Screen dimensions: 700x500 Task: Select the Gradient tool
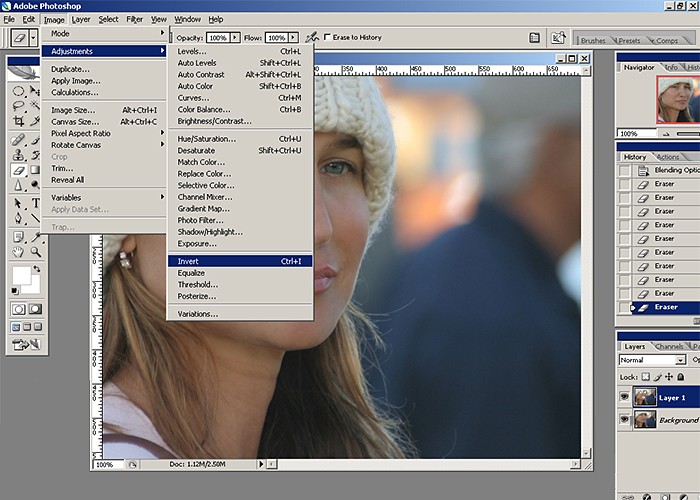click(35, 170)
